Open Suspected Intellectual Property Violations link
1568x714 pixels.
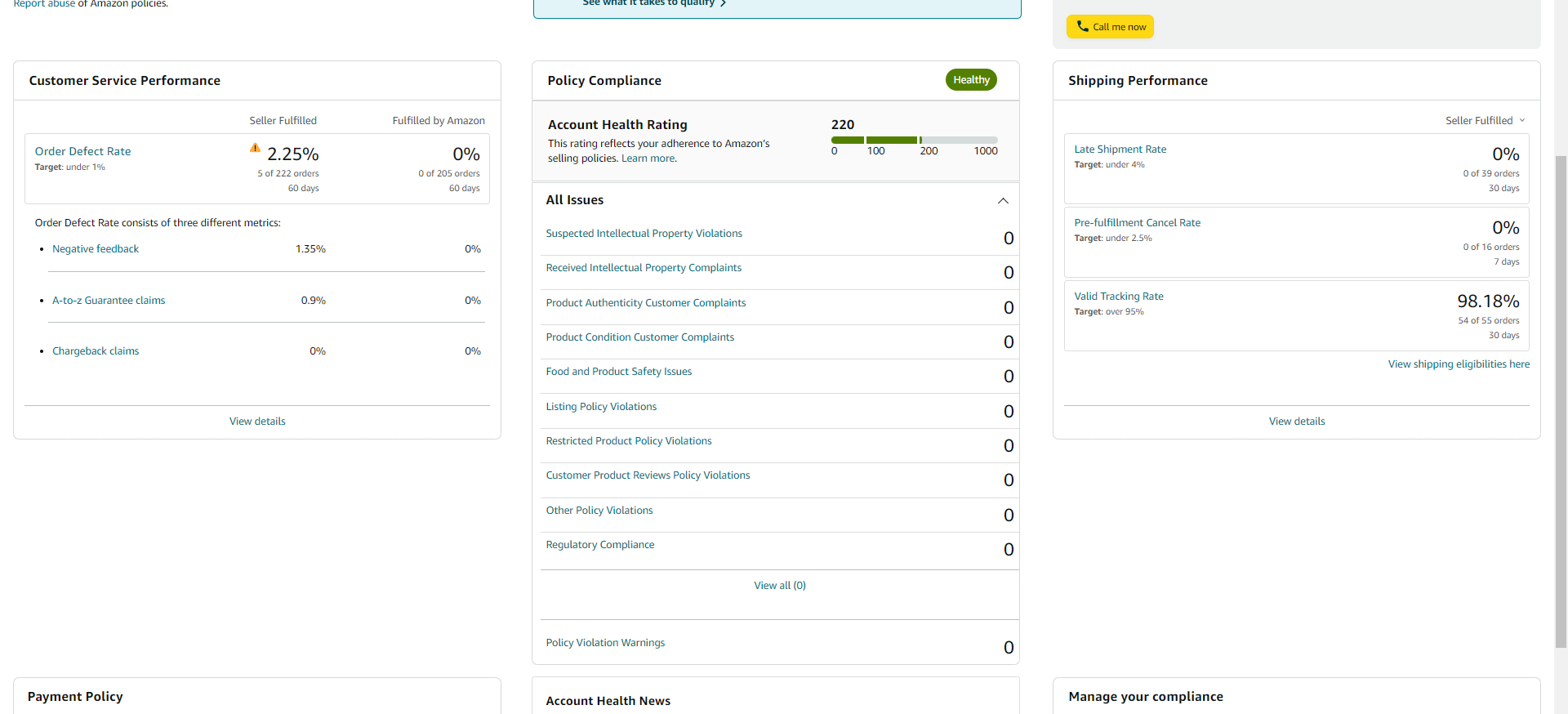click(644, 234)
